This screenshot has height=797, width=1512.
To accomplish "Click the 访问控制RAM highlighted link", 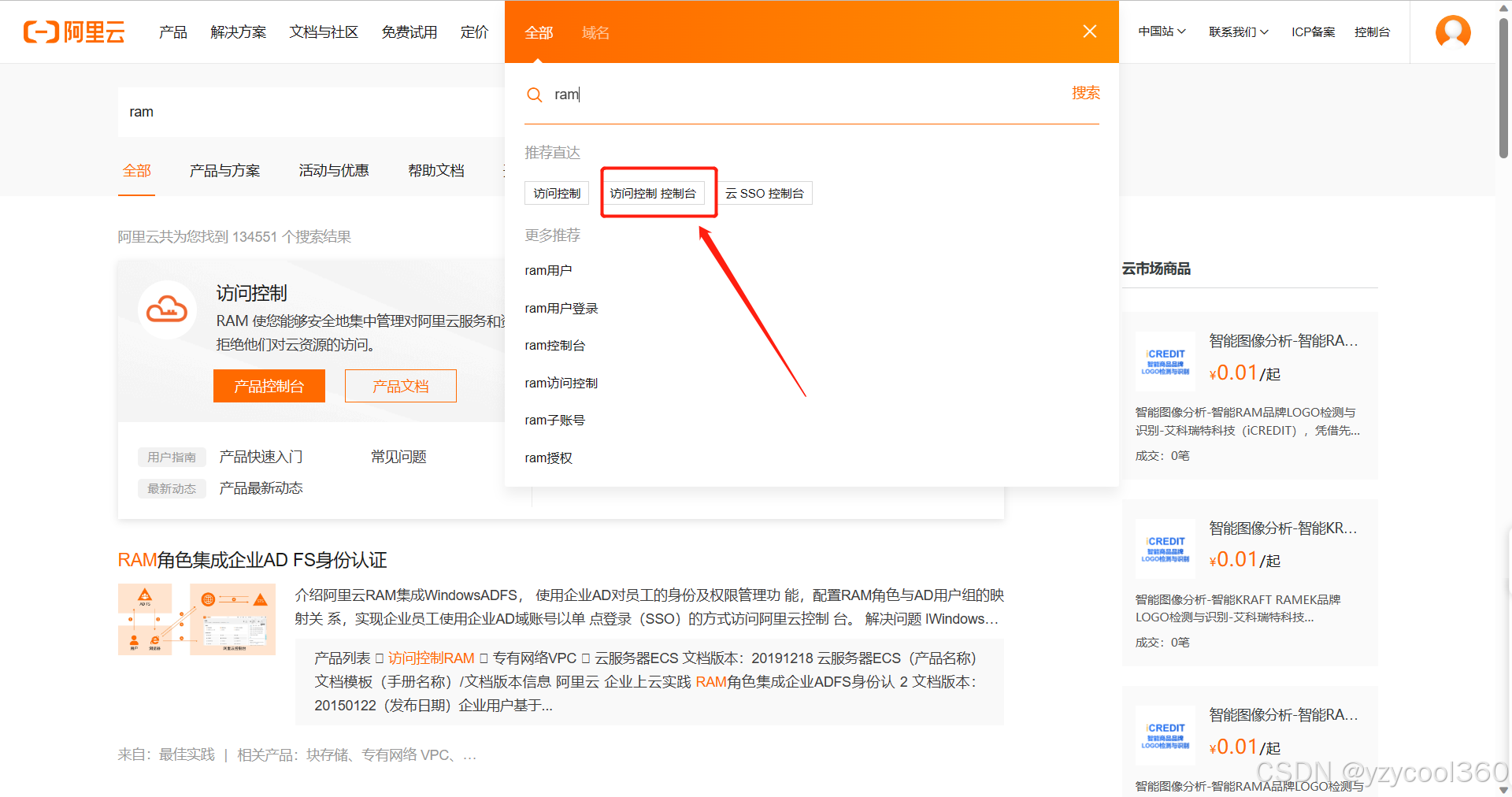I will click(432, 658).
